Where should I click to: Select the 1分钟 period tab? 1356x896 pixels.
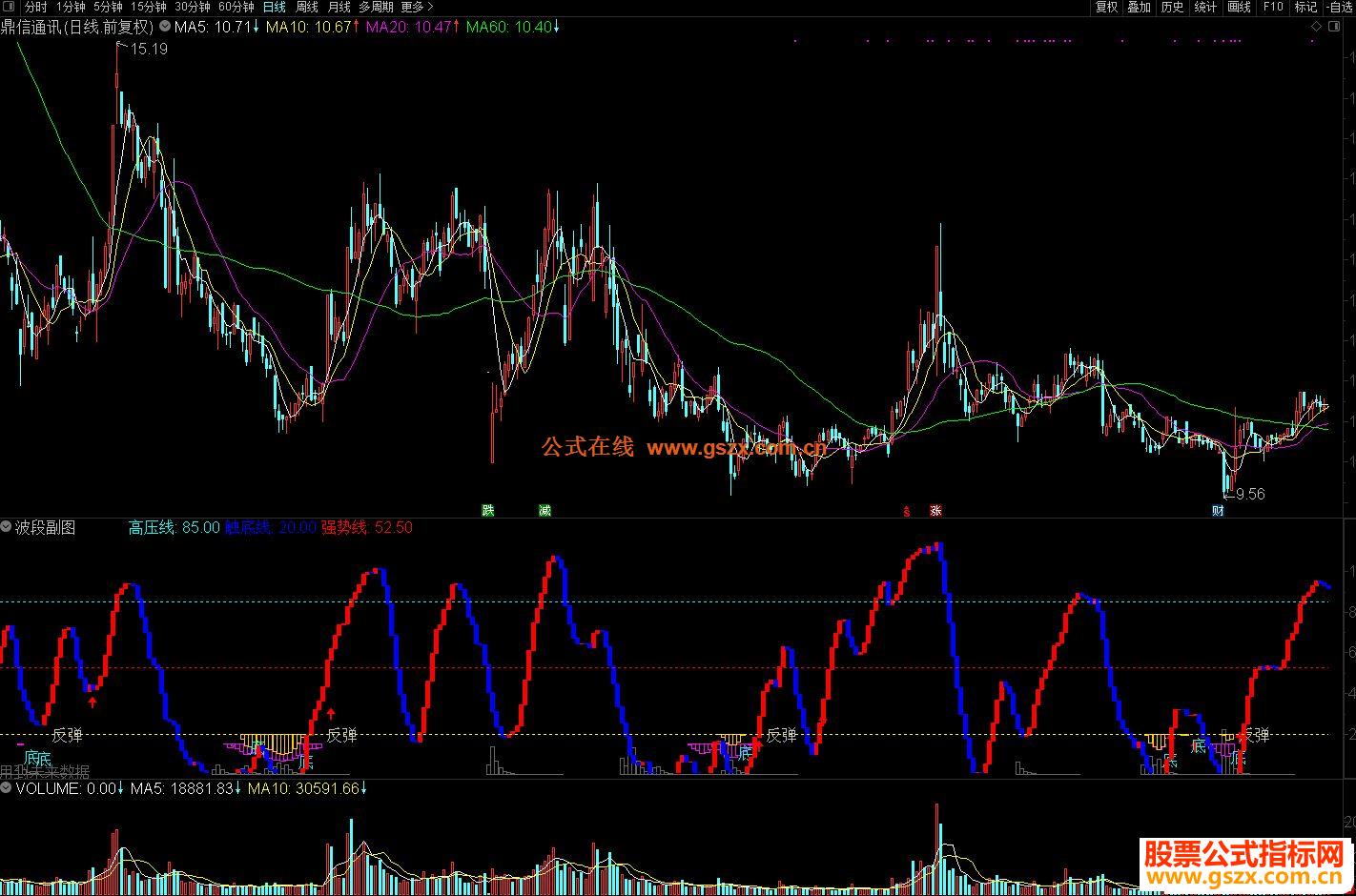(x=70, y=7)
